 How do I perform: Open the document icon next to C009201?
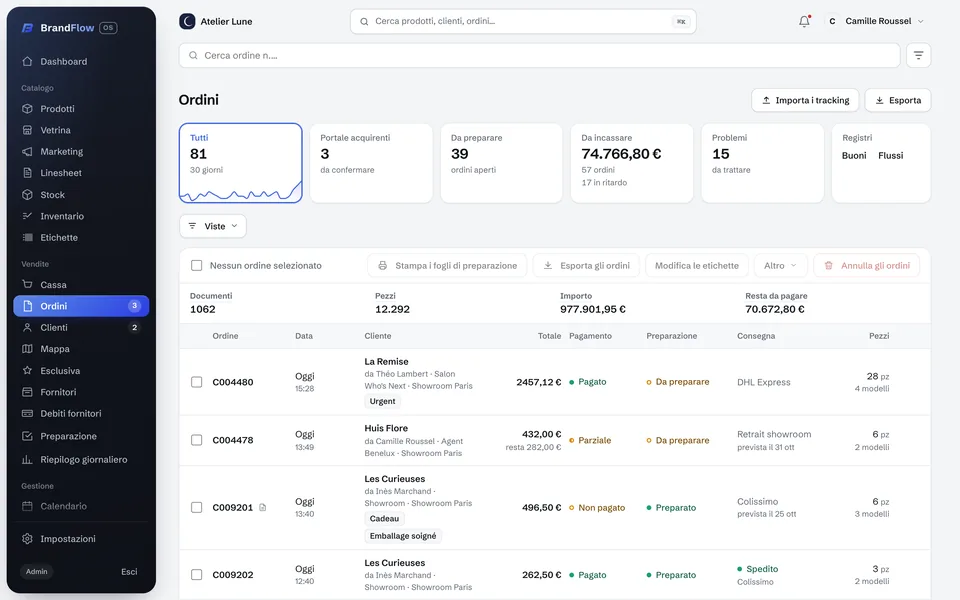point(263,508)
